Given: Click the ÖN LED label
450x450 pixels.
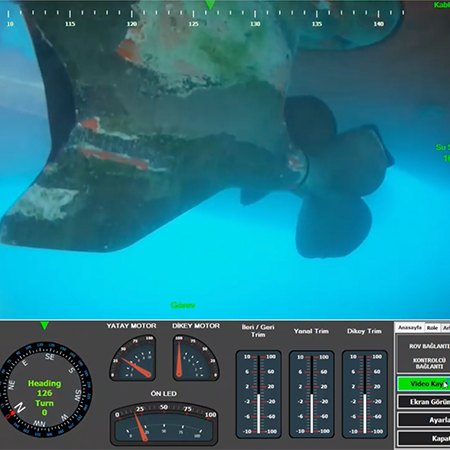Looking at the screenshot, I should coord(164,394).
